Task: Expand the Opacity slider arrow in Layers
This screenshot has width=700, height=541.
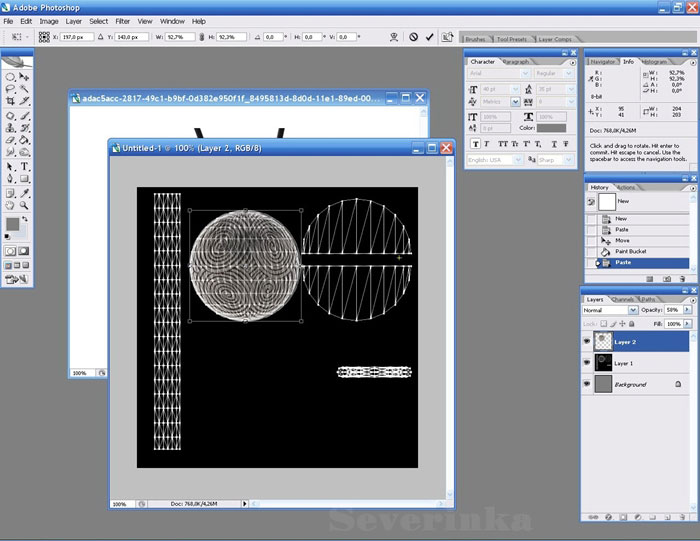Action: [687, 311]
